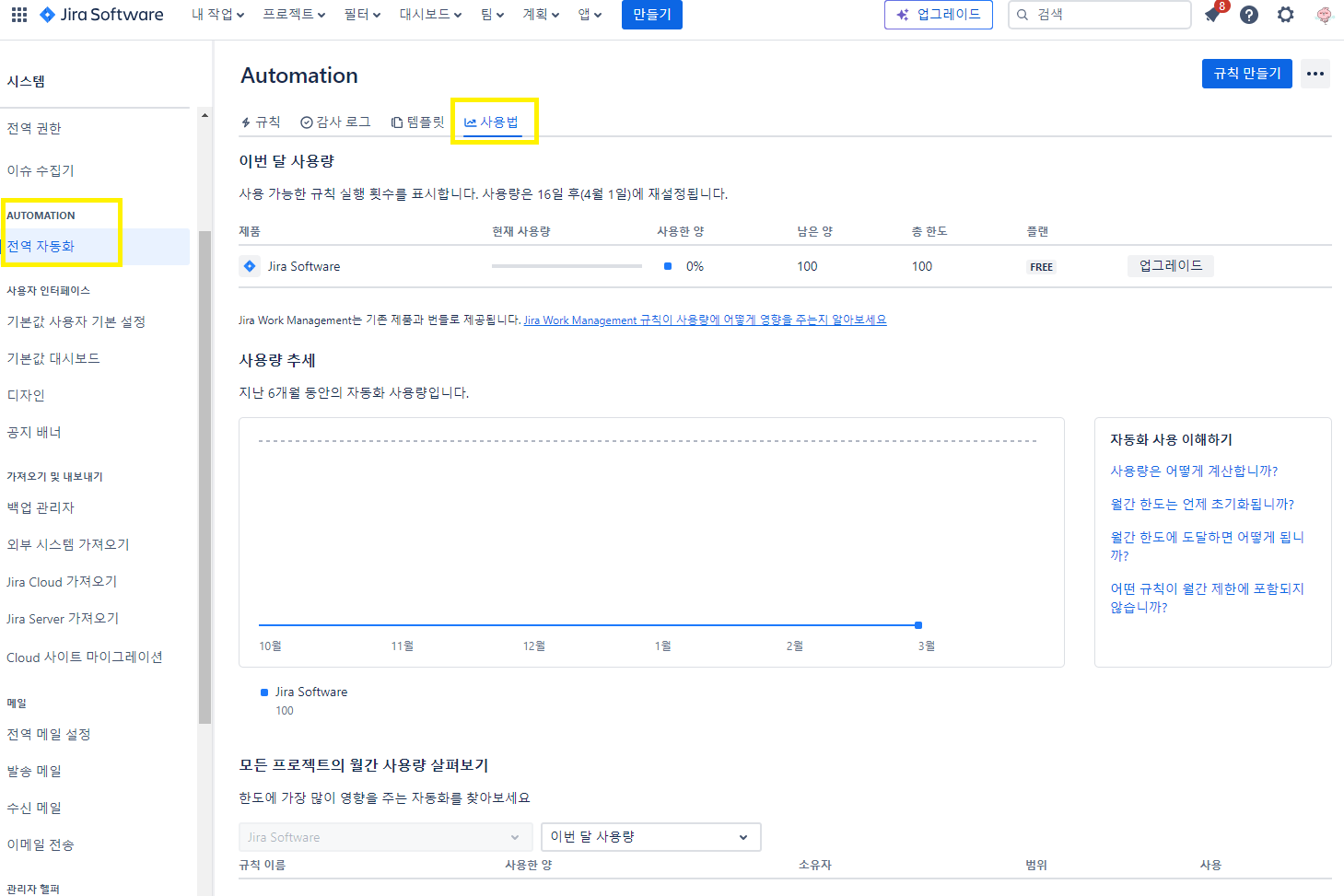Open the Jira Work Management usage info link

point(705,320)
